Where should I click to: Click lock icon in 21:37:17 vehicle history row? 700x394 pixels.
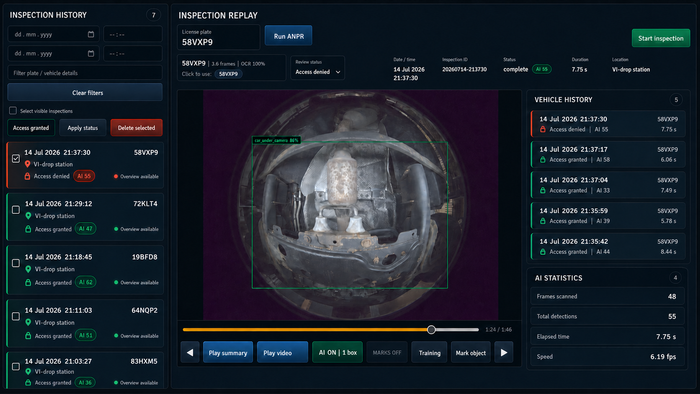543,160
